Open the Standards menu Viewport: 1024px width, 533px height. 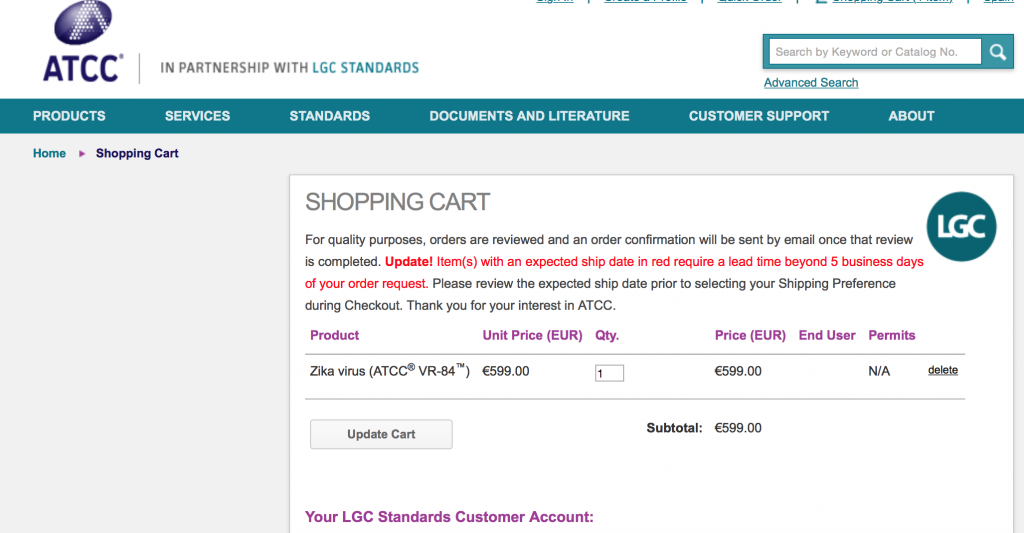(x=330, y=116)
